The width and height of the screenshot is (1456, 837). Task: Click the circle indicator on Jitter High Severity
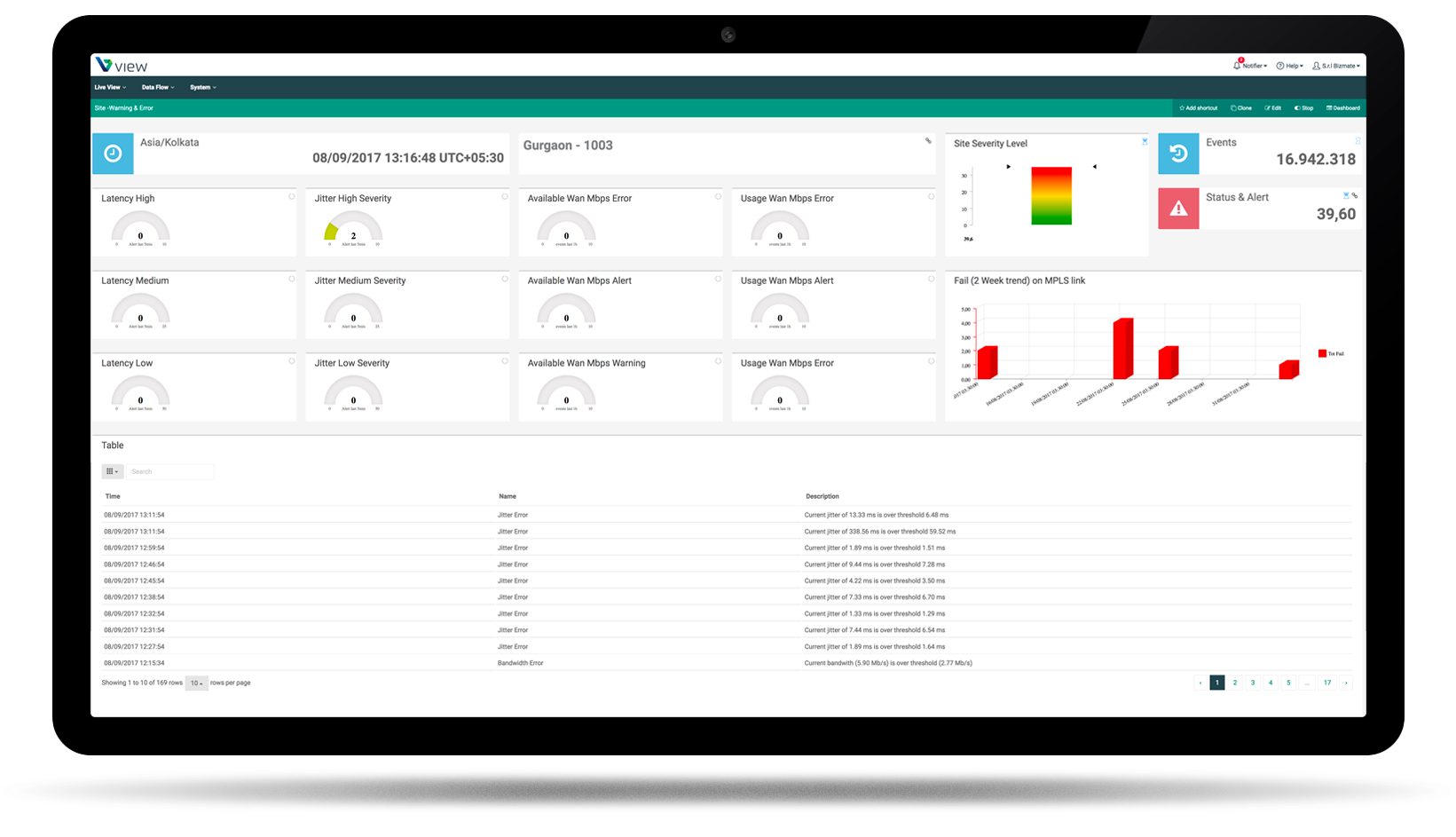tap(505, 197)
